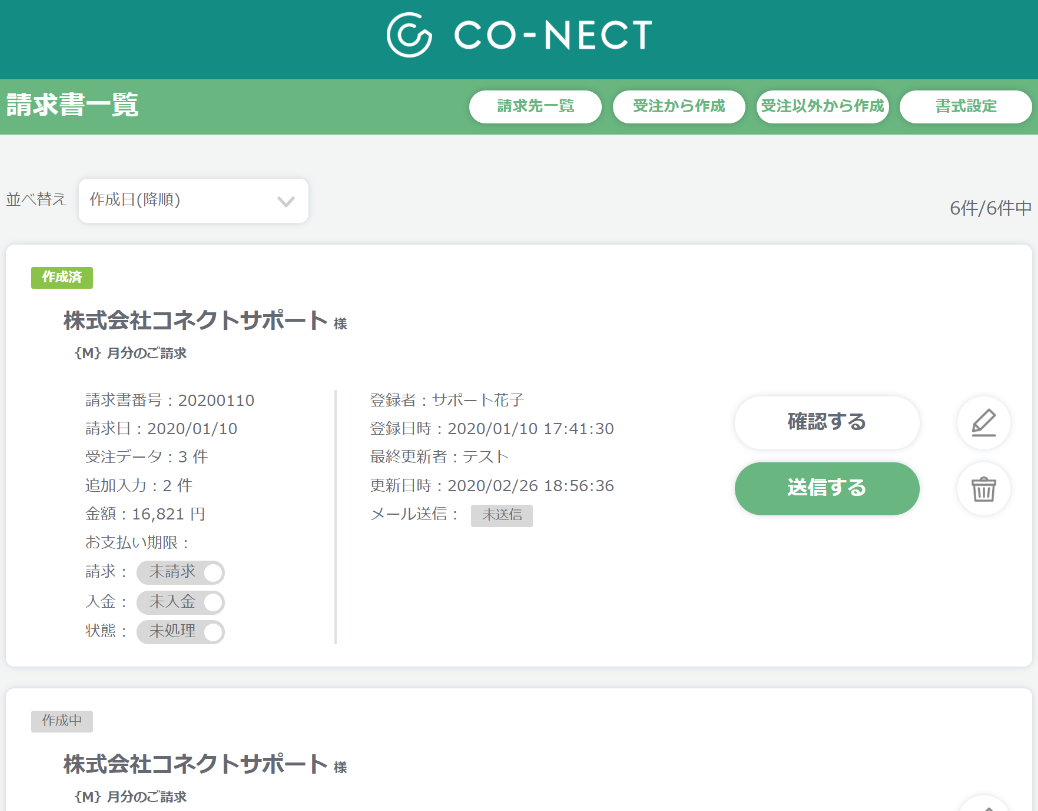This screenshot has width=1038, height=811.
Task: Click 登録者：サポート花子 text
Action: 447,401
